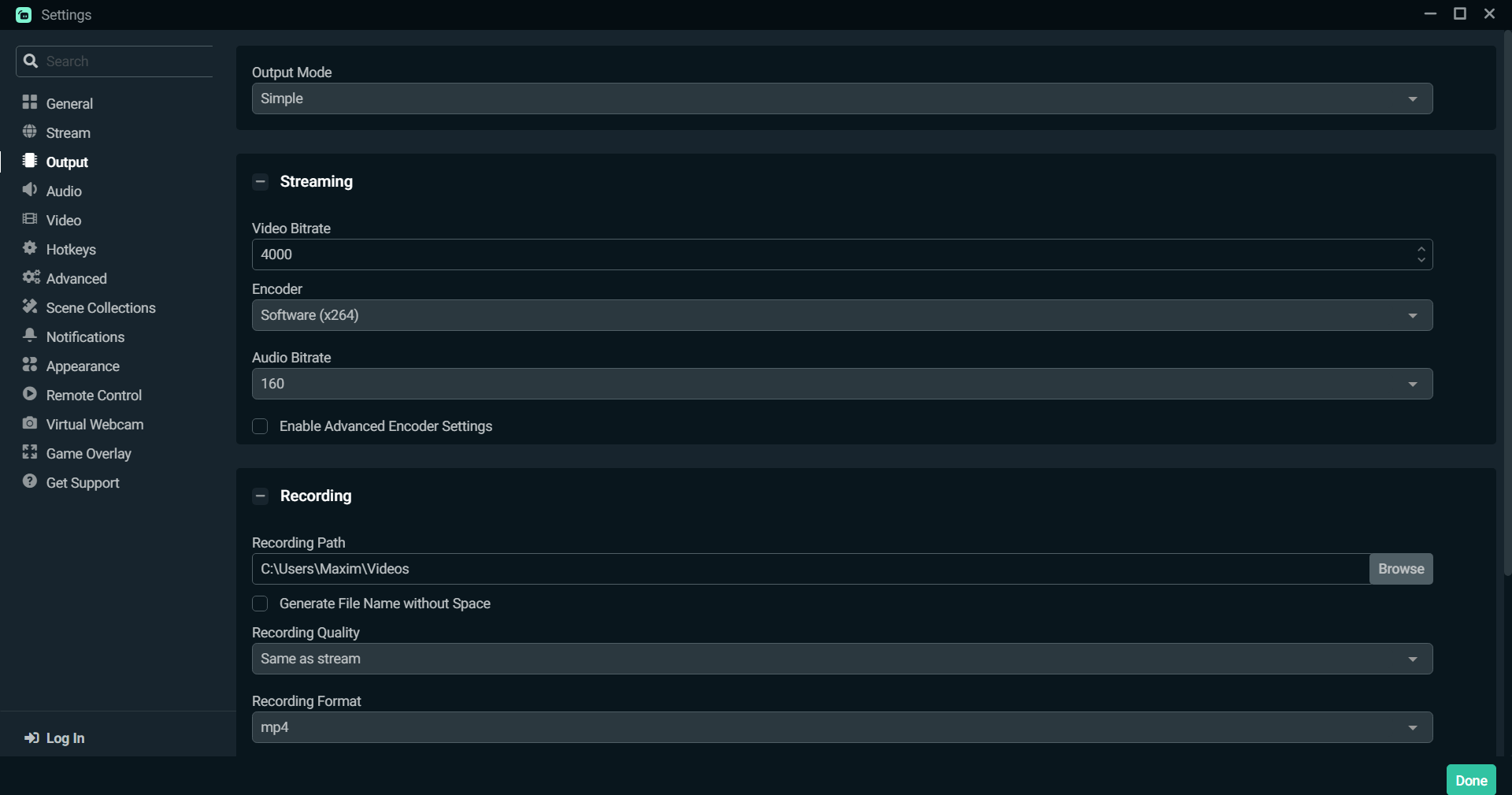Viewport: 1512px width, 795px height.
Task: Click the Stream globe icon
Action: click(30, 132)
